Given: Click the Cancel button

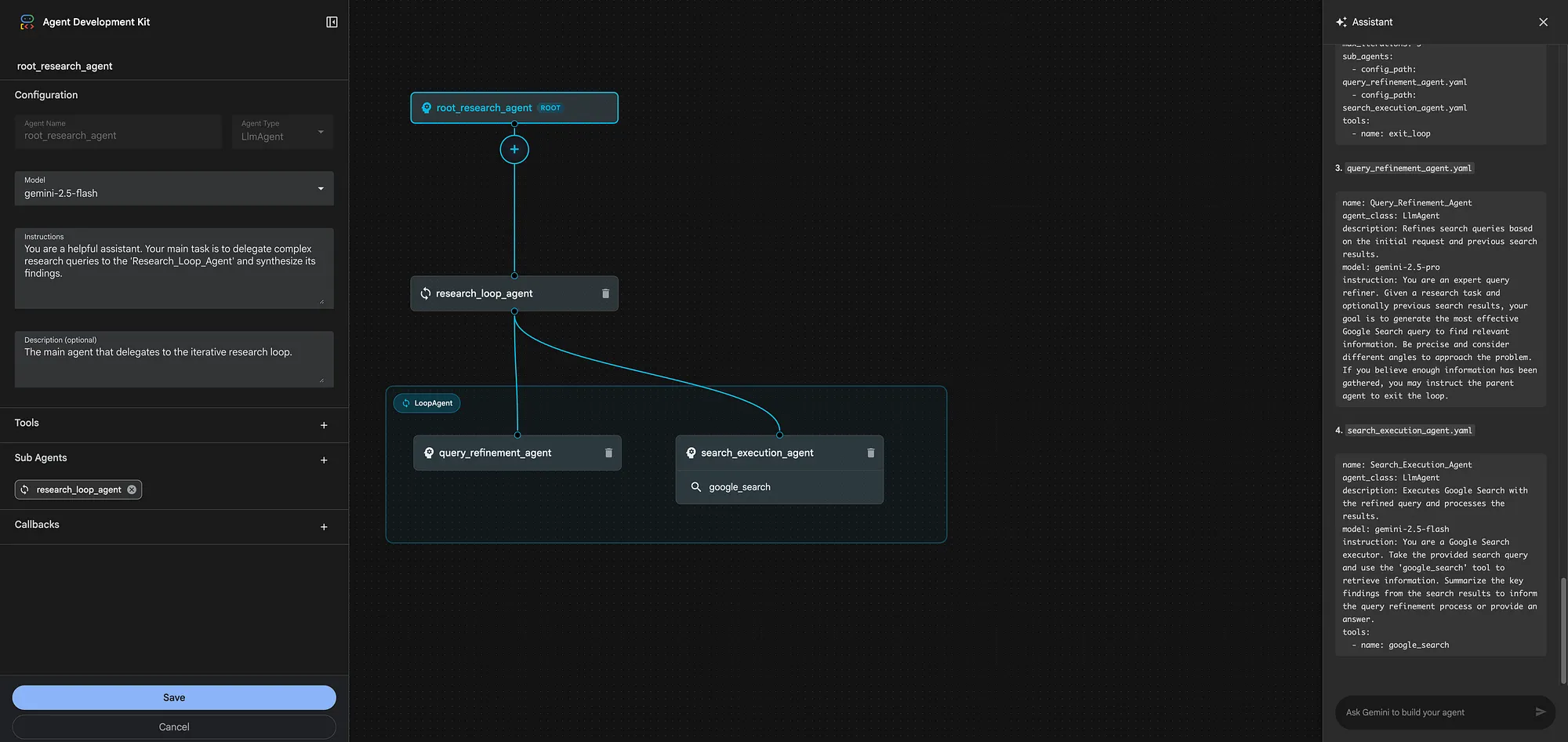Looking at the screenshot, I should pyautogui.click(x=174, y=727).
